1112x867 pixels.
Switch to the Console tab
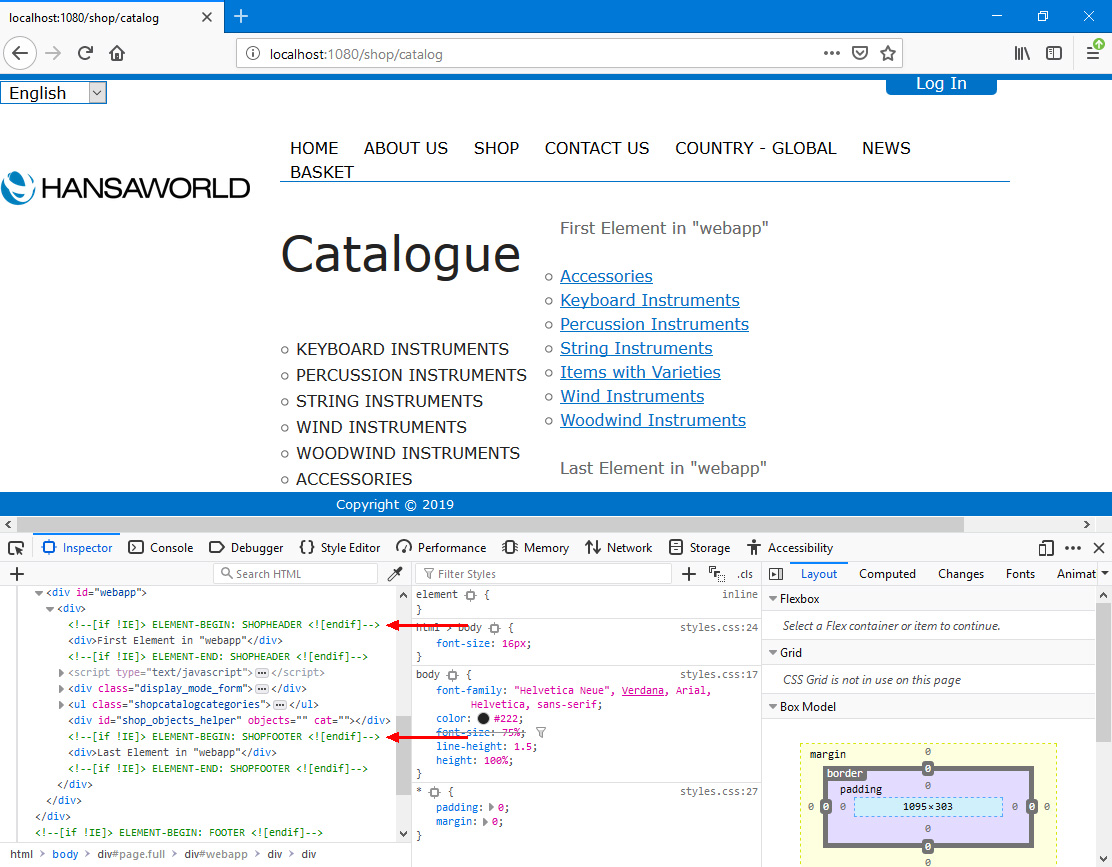(x=161, y=548)
